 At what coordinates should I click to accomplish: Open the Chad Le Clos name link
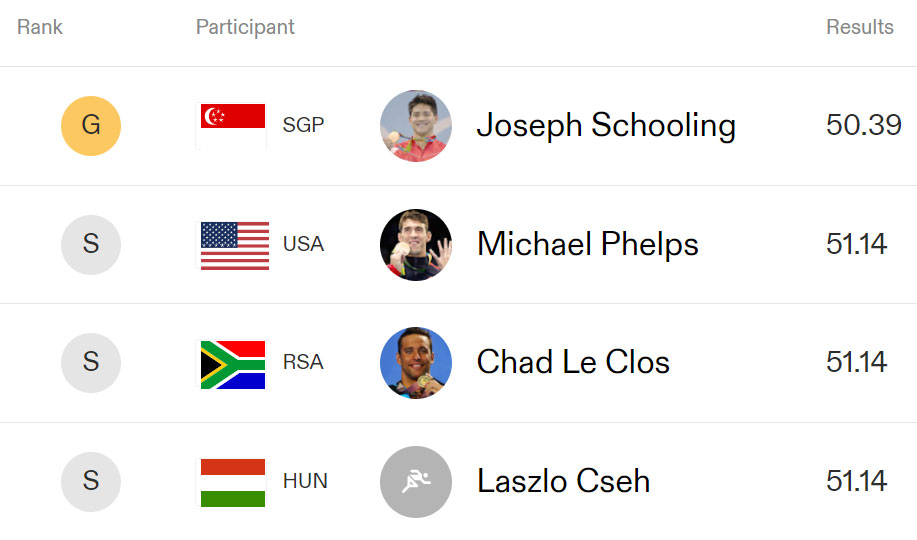pos(573,362)
